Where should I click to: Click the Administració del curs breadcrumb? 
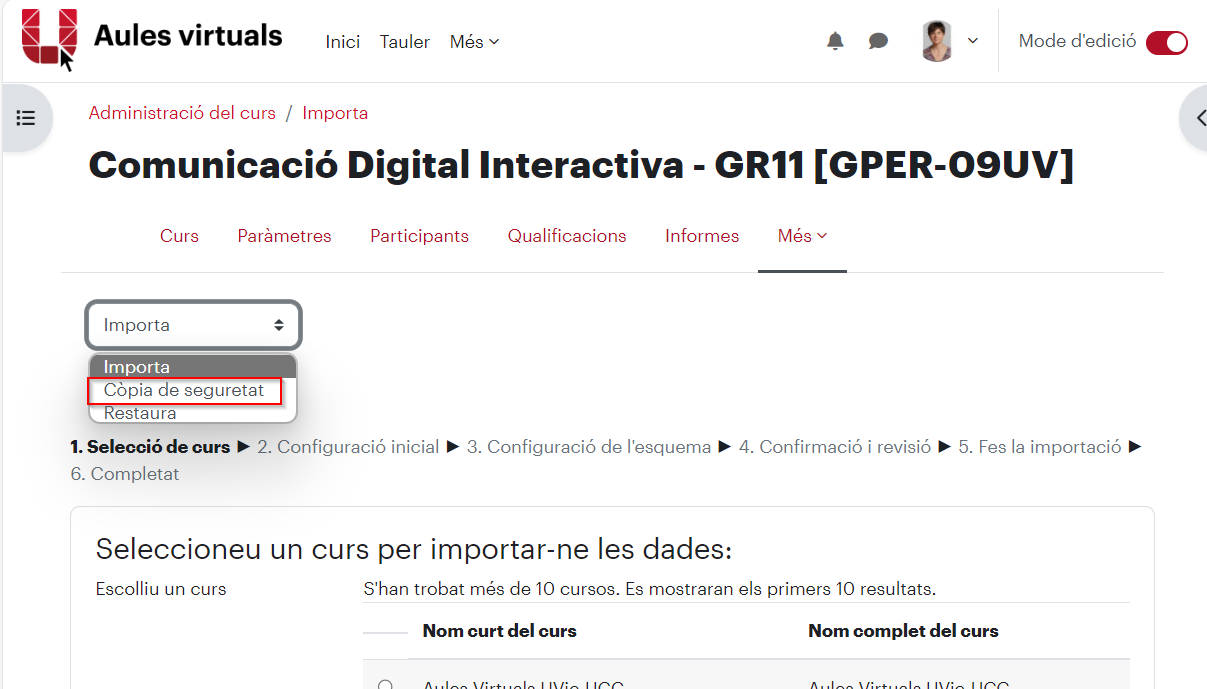182,113
